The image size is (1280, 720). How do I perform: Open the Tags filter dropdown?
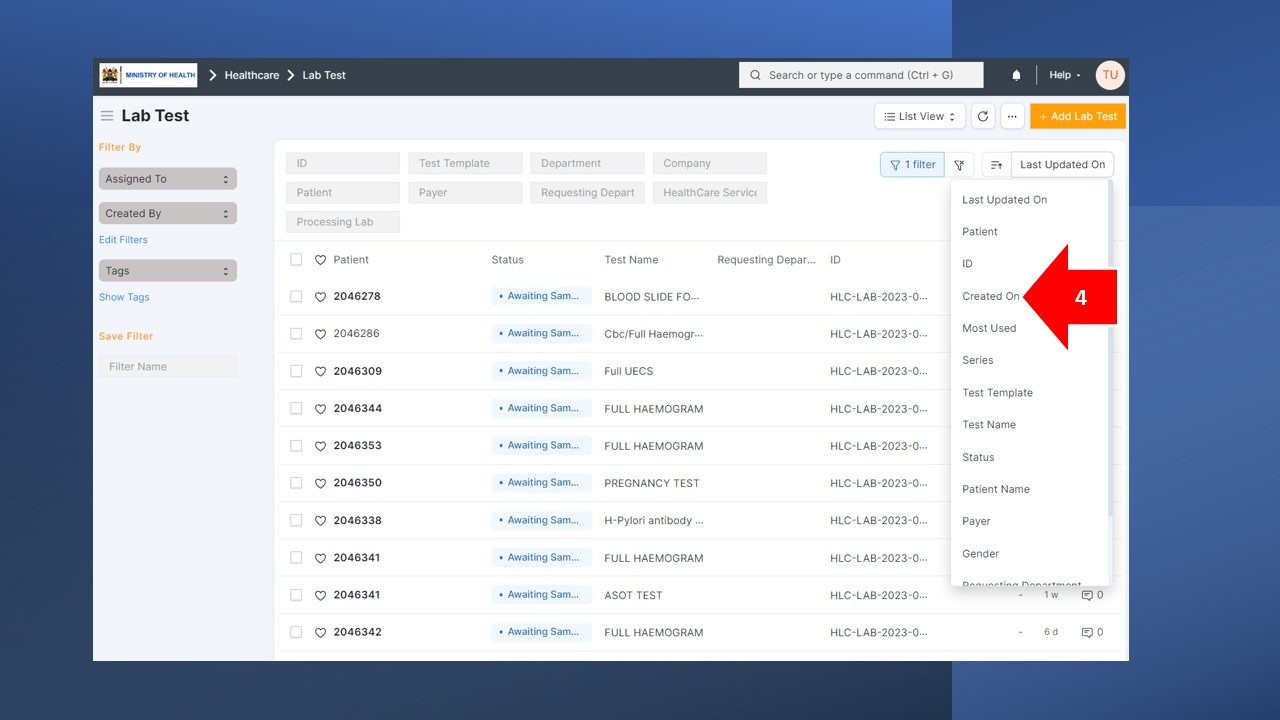pos(168,271)
